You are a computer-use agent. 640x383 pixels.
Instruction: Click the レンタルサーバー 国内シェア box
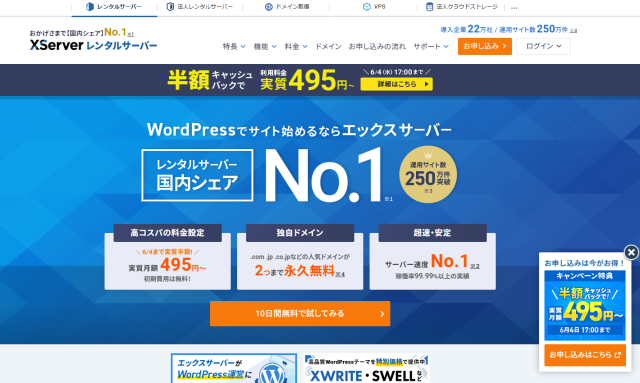pyautogui.click(x=197, y=175)
